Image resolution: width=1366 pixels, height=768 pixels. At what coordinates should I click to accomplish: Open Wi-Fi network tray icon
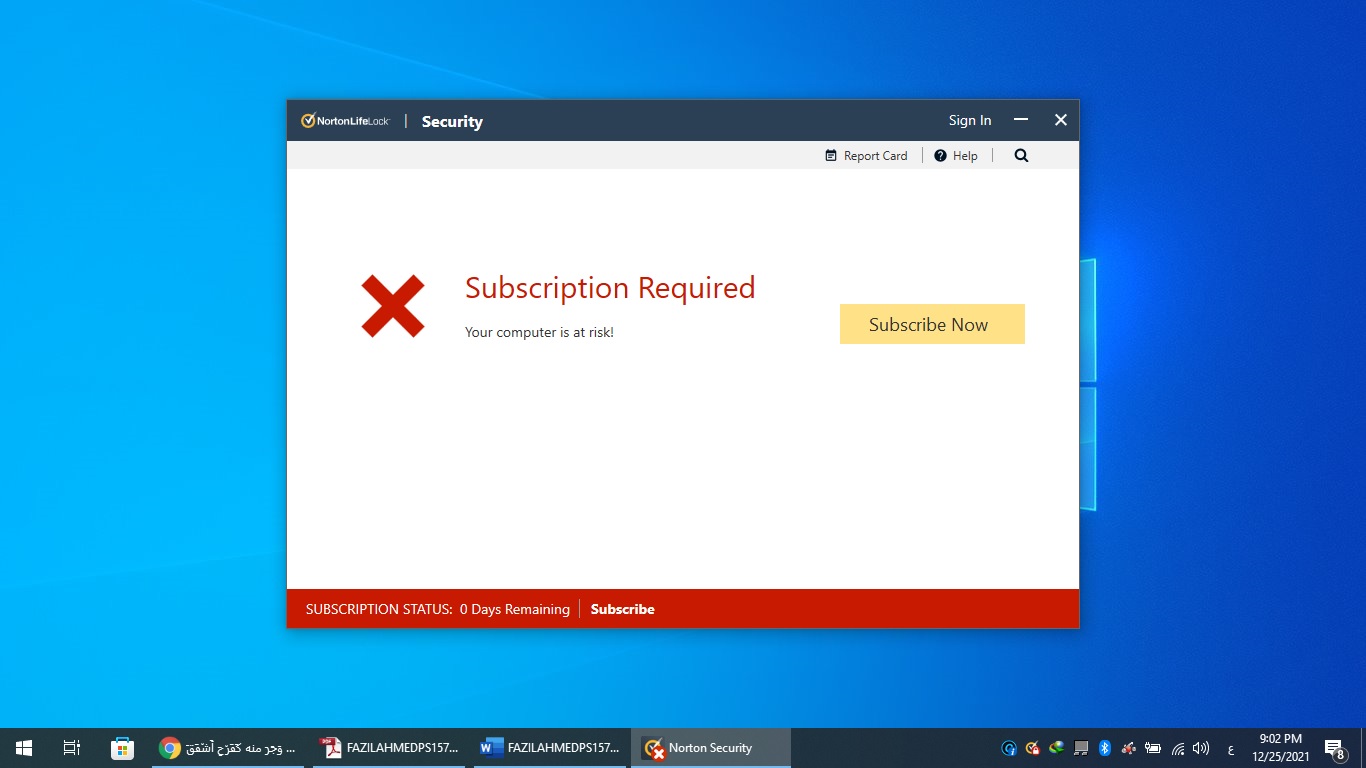(1178, 748)
